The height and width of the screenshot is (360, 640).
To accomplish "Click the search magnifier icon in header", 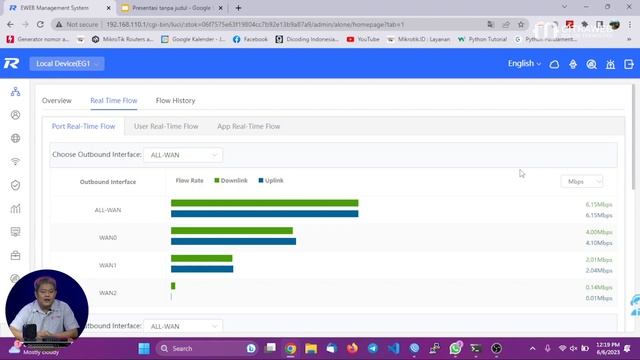I will [x=591, y=64].
